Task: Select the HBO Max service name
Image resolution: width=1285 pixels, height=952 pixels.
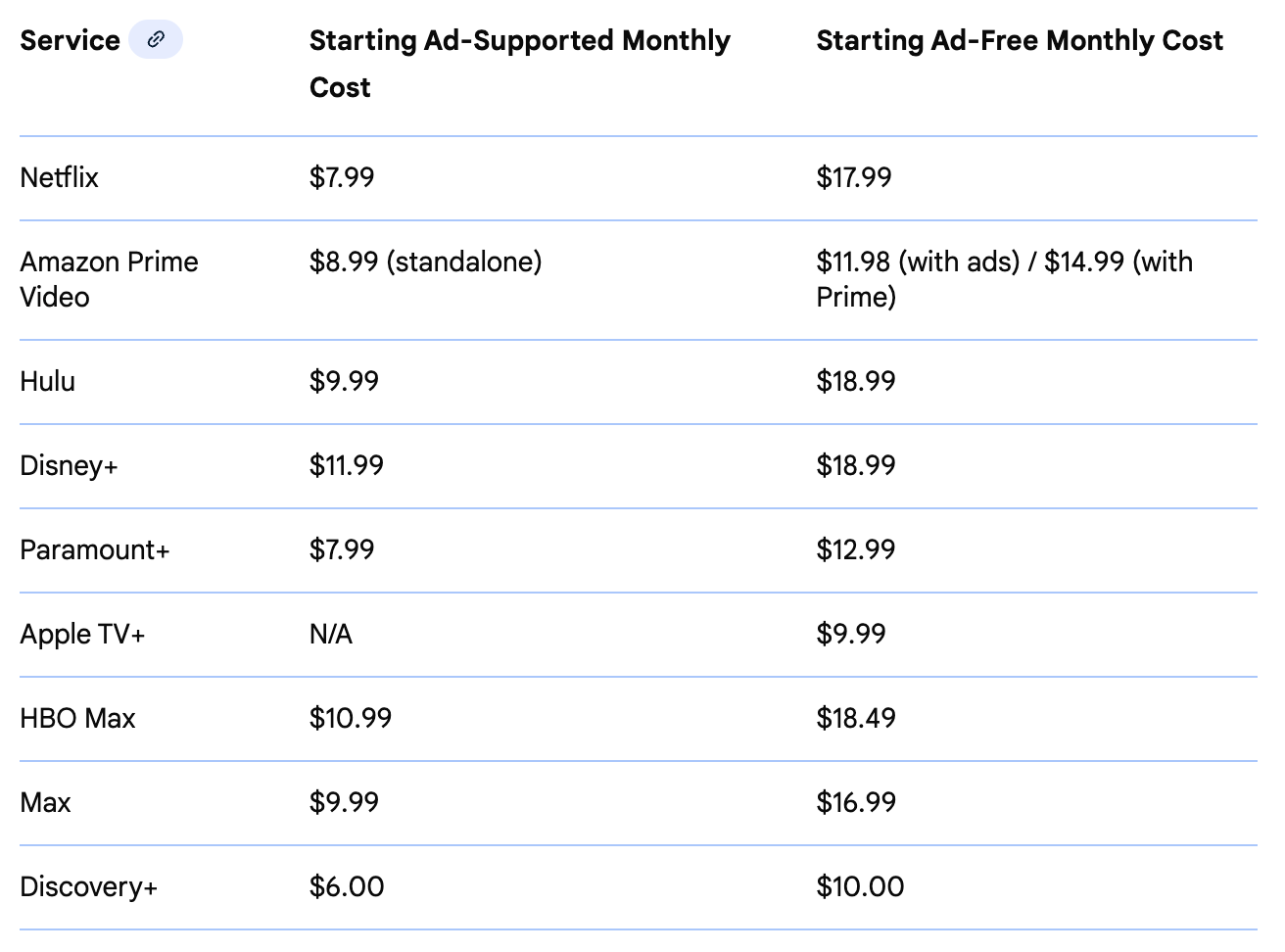Action: [x=77, y=718]
